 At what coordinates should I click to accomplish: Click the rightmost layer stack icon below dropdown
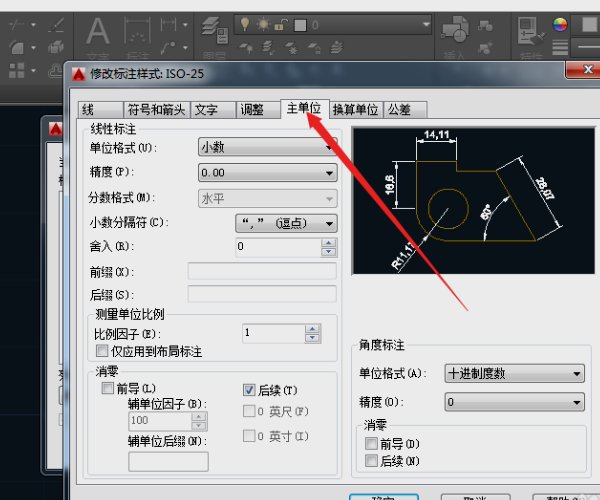[337, 47]
